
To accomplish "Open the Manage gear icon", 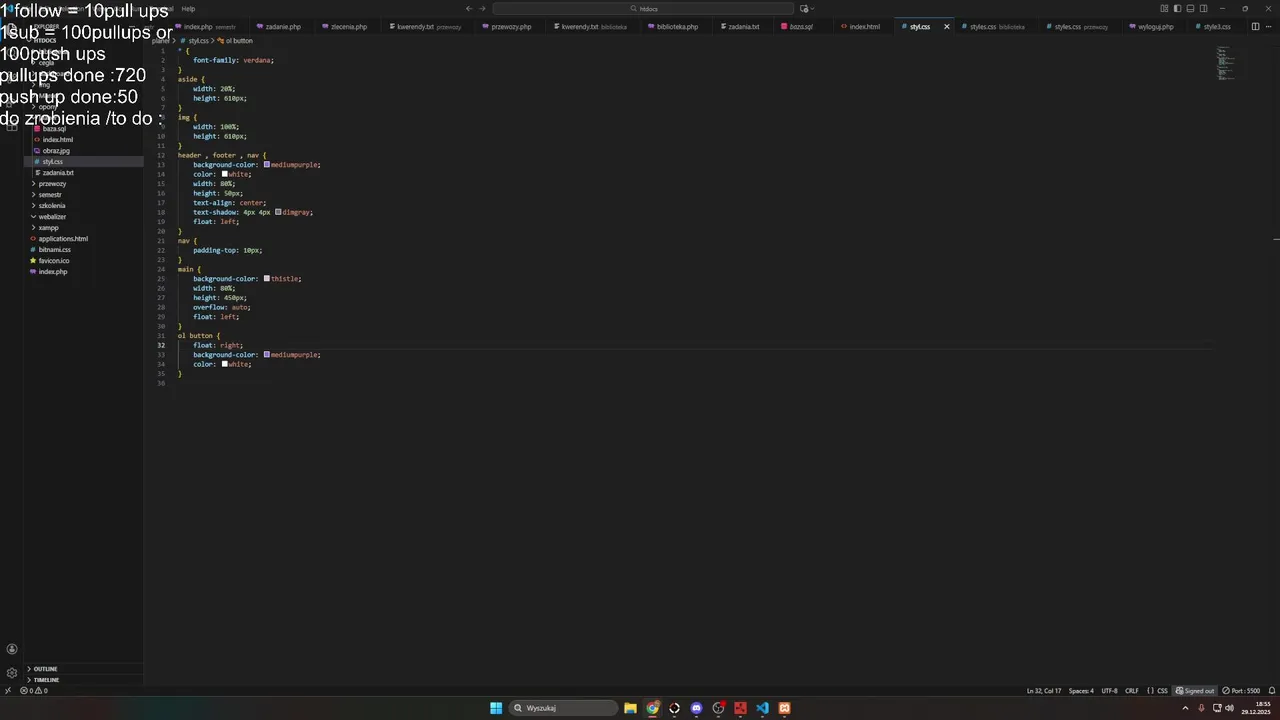I will (12, 673).
